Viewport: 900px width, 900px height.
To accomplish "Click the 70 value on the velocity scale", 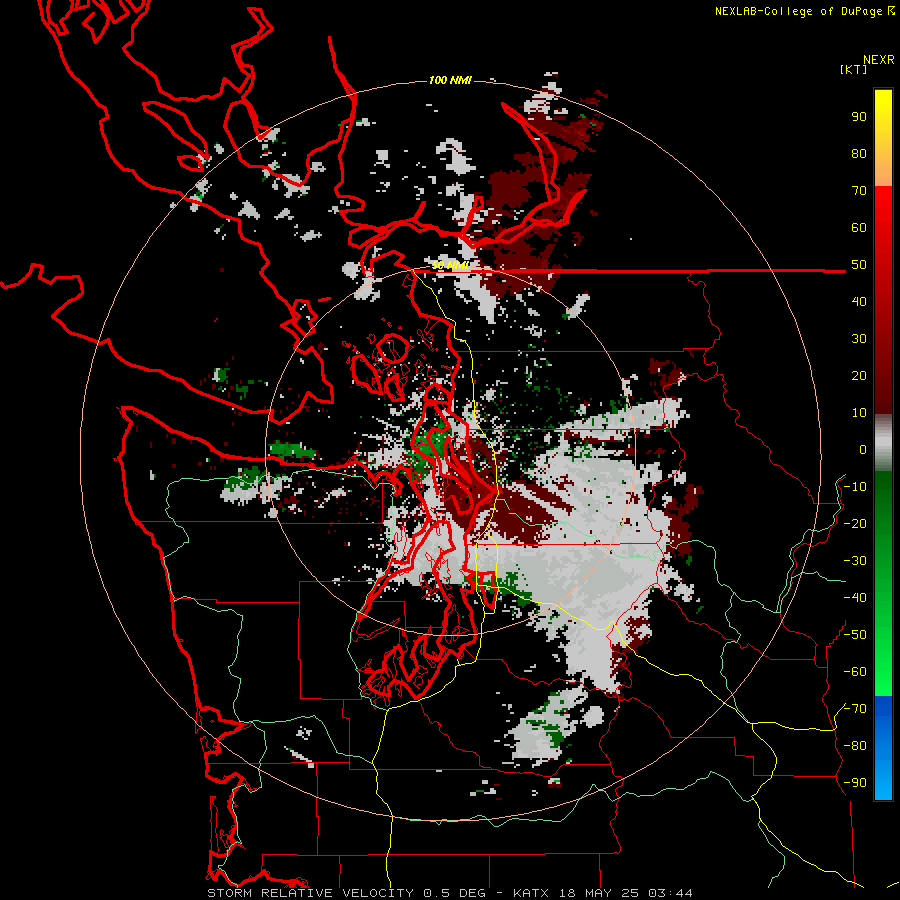I will click(859, 191).
